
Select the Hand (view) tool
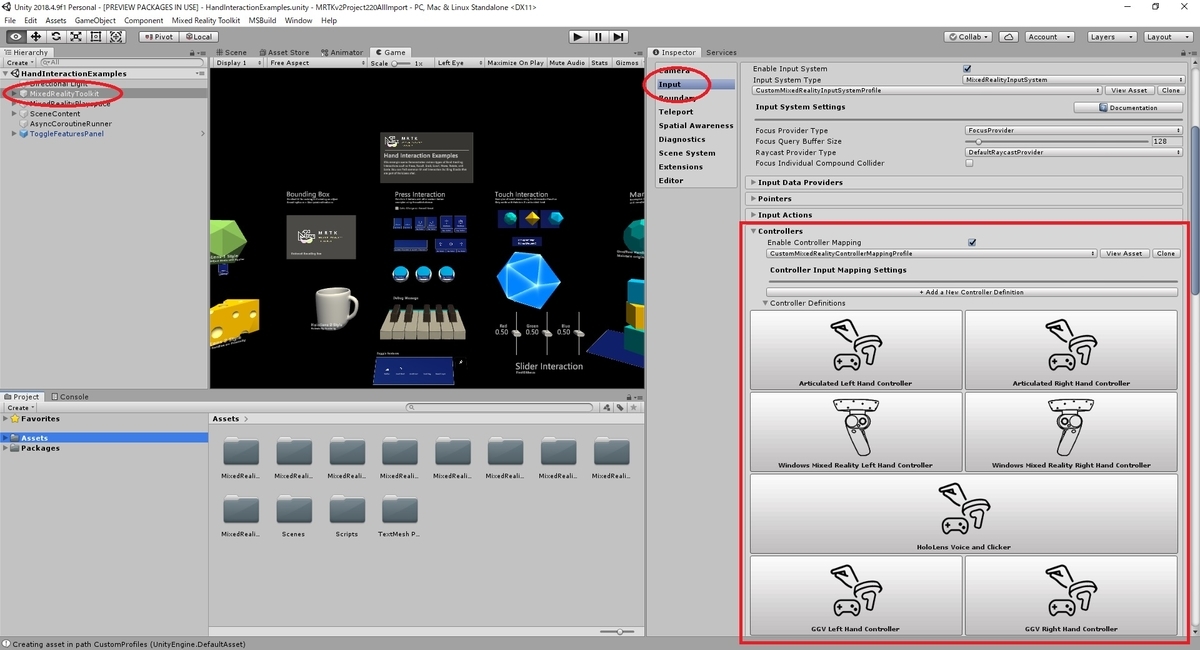[x=16, y=37]
